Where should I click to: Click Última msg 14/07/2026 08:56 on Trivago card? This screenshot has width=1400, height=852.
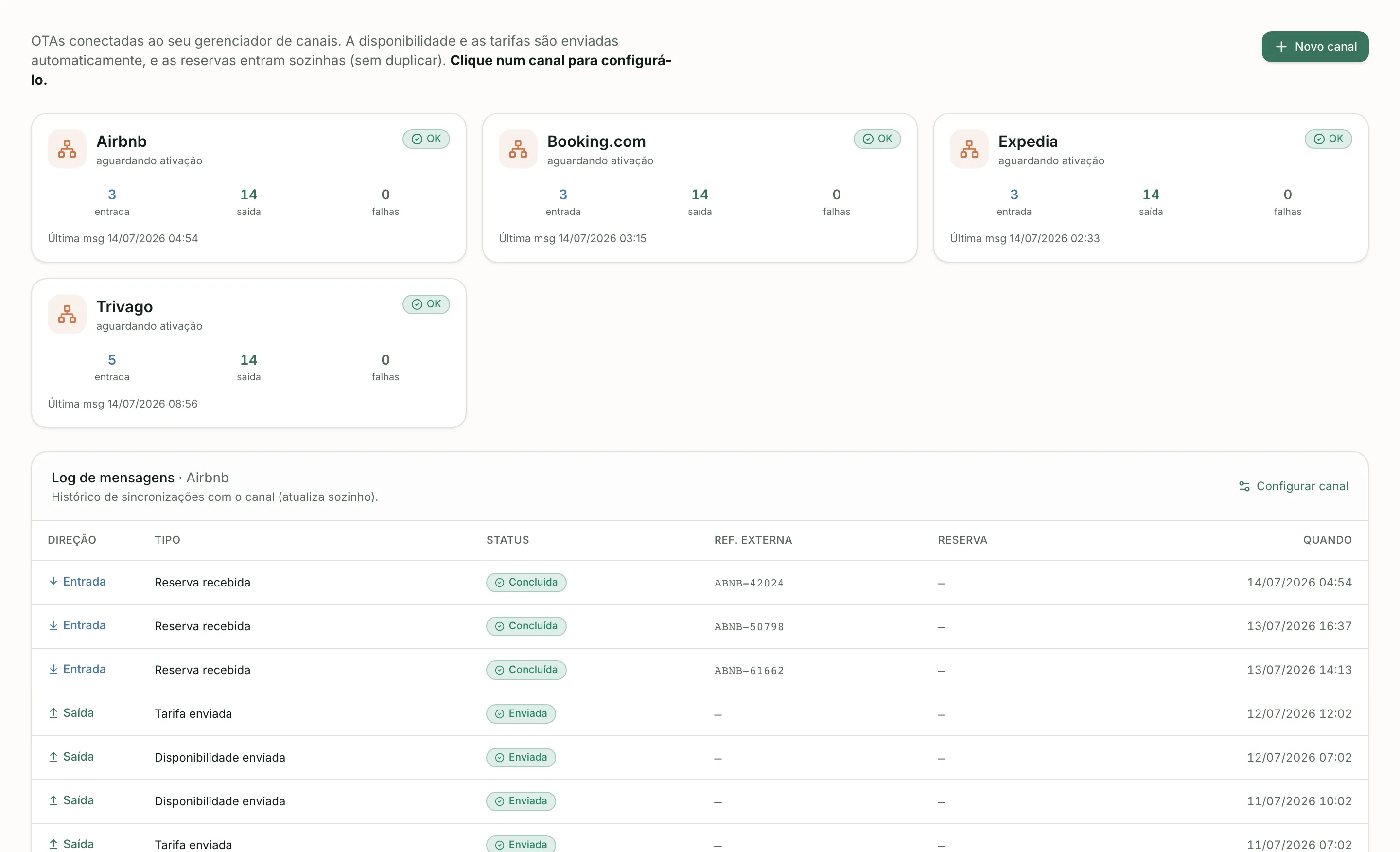click(x=122, y=404)
